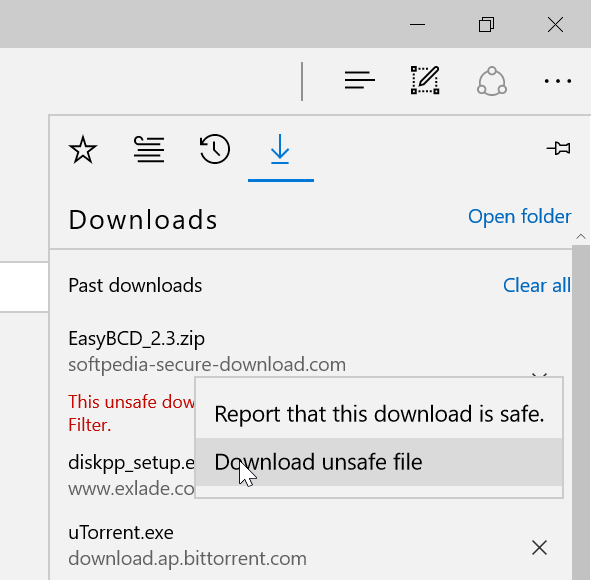Pin the Hub pane open
The image size is (591, 580).
(559, 148)
